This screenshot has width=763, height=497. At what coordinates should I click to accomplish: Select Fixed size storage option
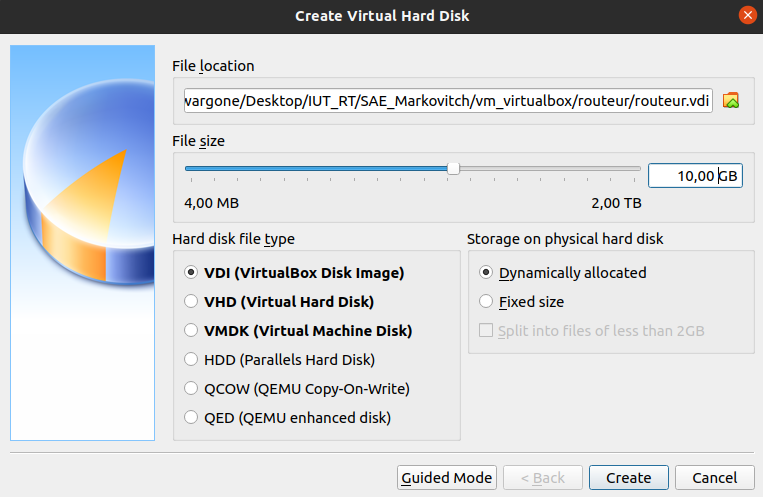[486, 301]
